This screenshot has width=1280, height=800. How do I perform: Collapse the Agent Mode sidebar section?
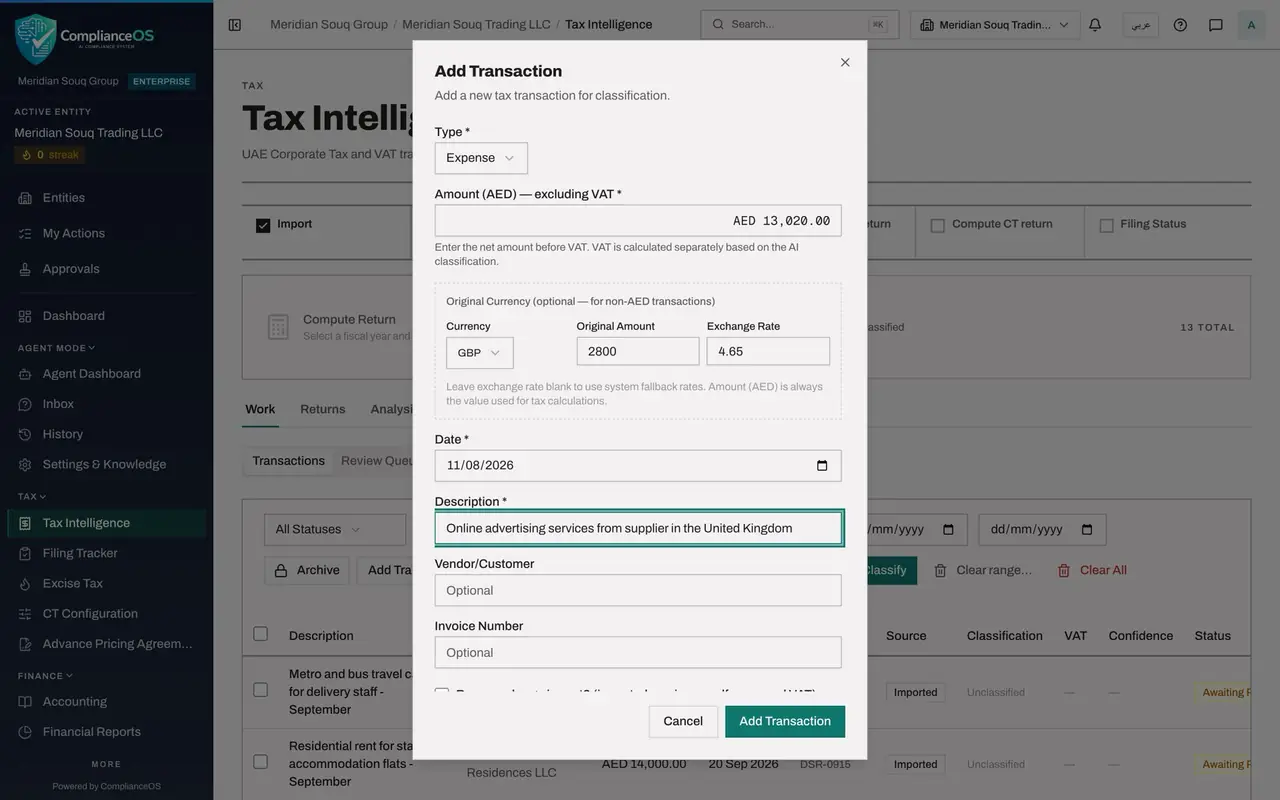pyautogui.click(x=57, y=348)
